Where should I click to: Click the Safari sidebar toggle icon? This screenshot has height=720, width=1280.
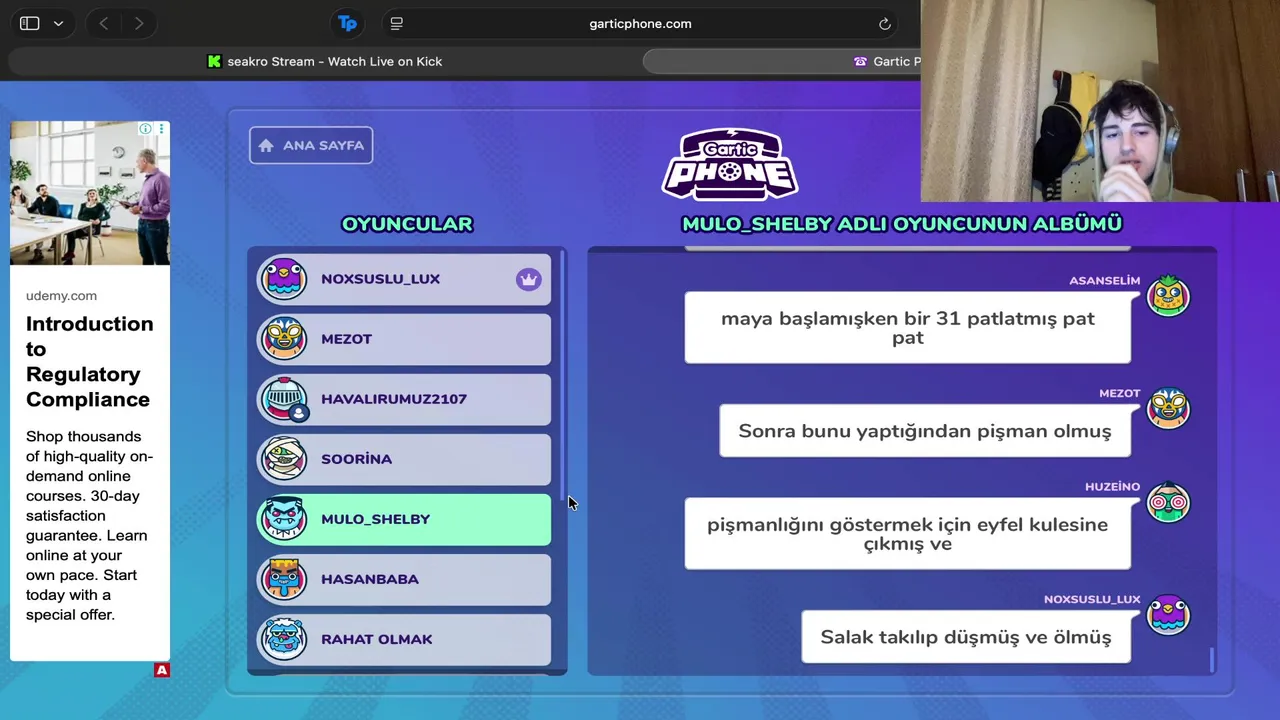(29, 23)
